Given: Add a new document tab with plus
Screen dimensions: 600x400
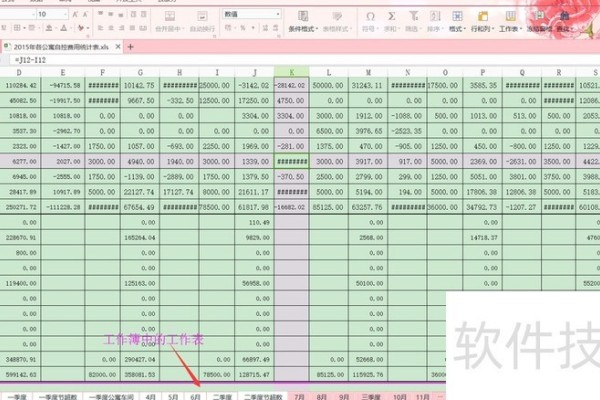Looking at the screenshot, I should pos(130,47).
